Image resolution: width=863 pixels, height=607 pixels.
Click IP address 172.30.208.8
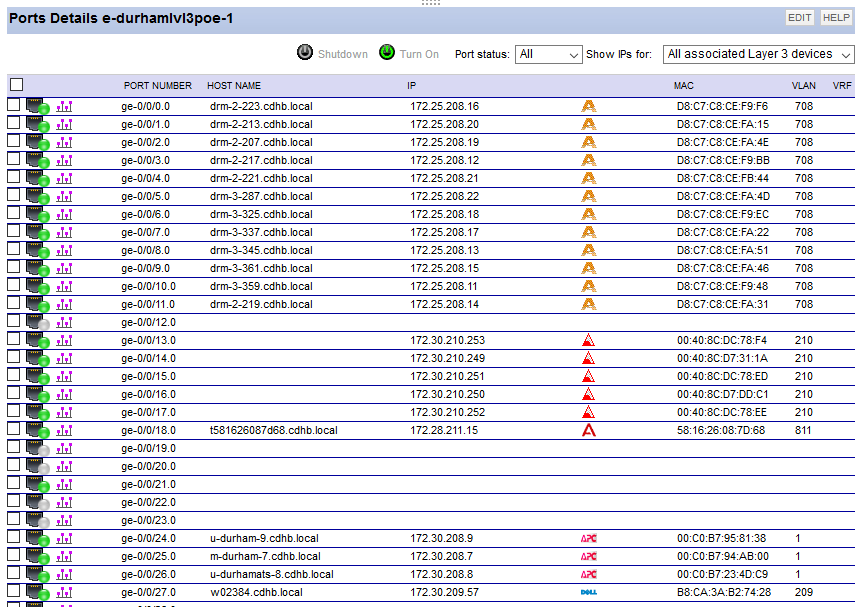point(441,575)
